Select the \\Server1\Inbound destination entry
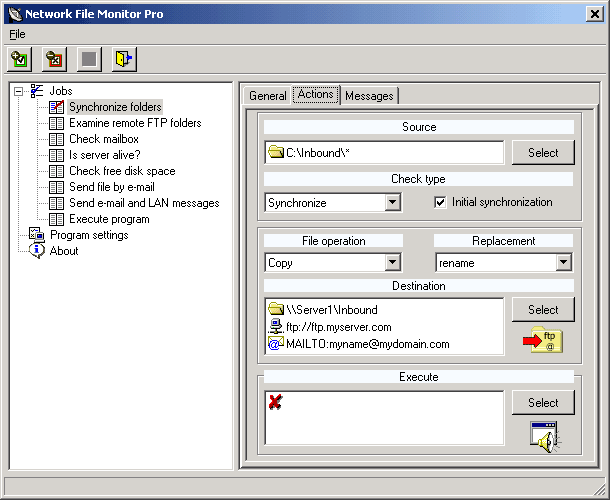This screenshot has height=500, width=610. pyautogui.click(x=331, y=310)
